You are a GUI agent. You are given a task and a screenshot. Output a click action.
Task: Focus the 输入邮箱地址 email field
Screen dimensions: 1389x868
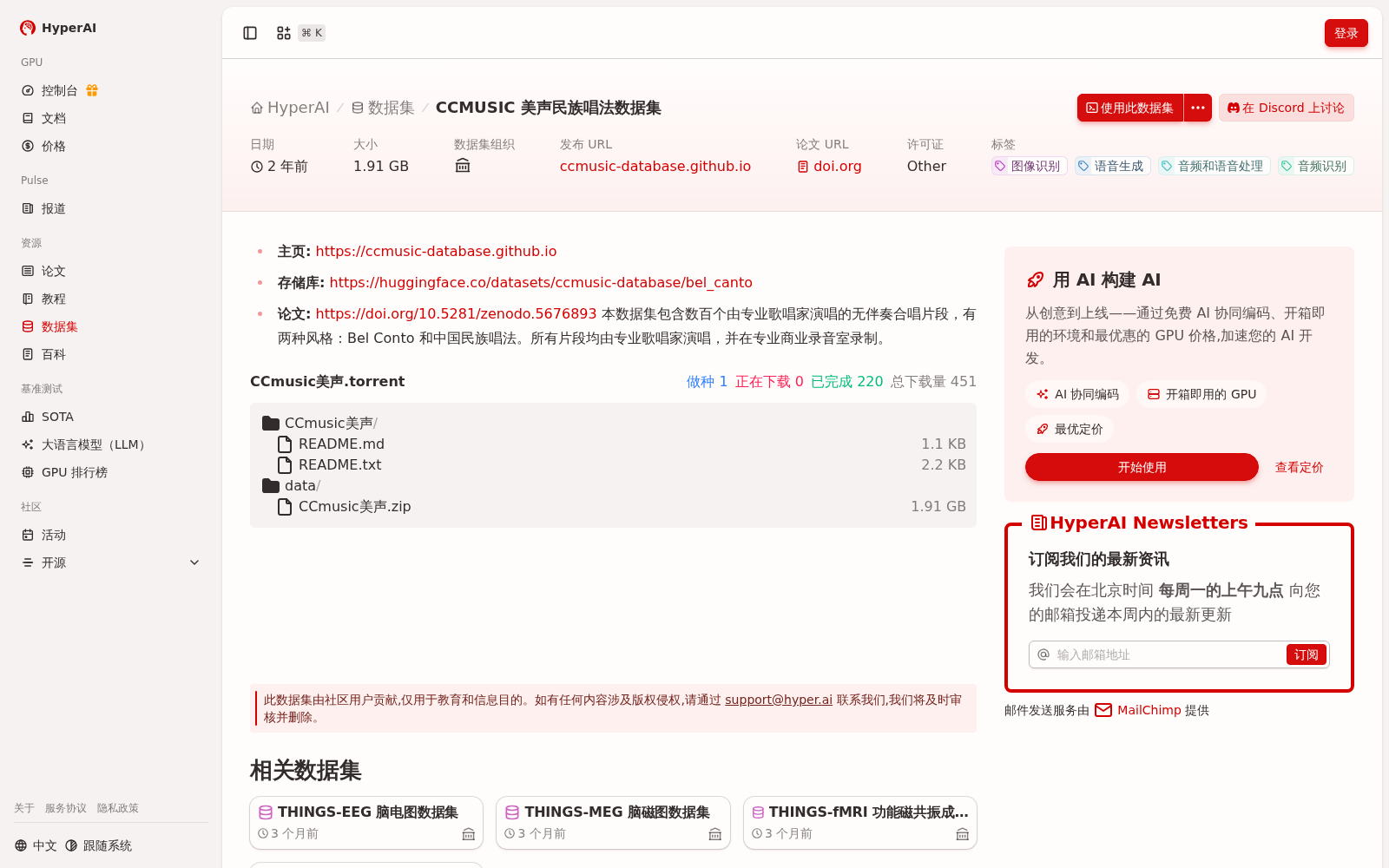click(x=1168, y=654)
